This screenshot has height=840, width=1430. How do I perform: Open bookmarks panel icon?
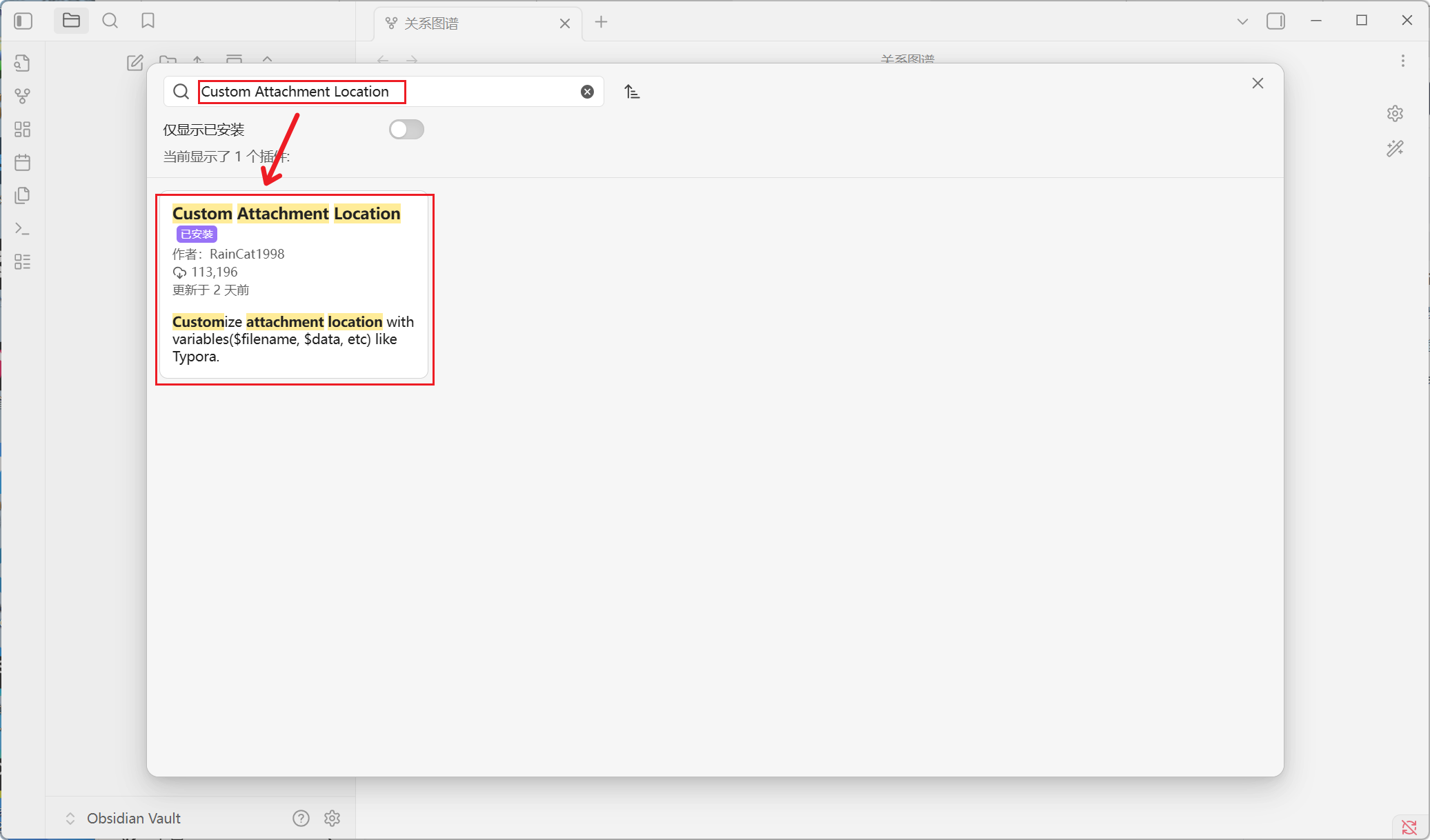(x=148, y=21)
